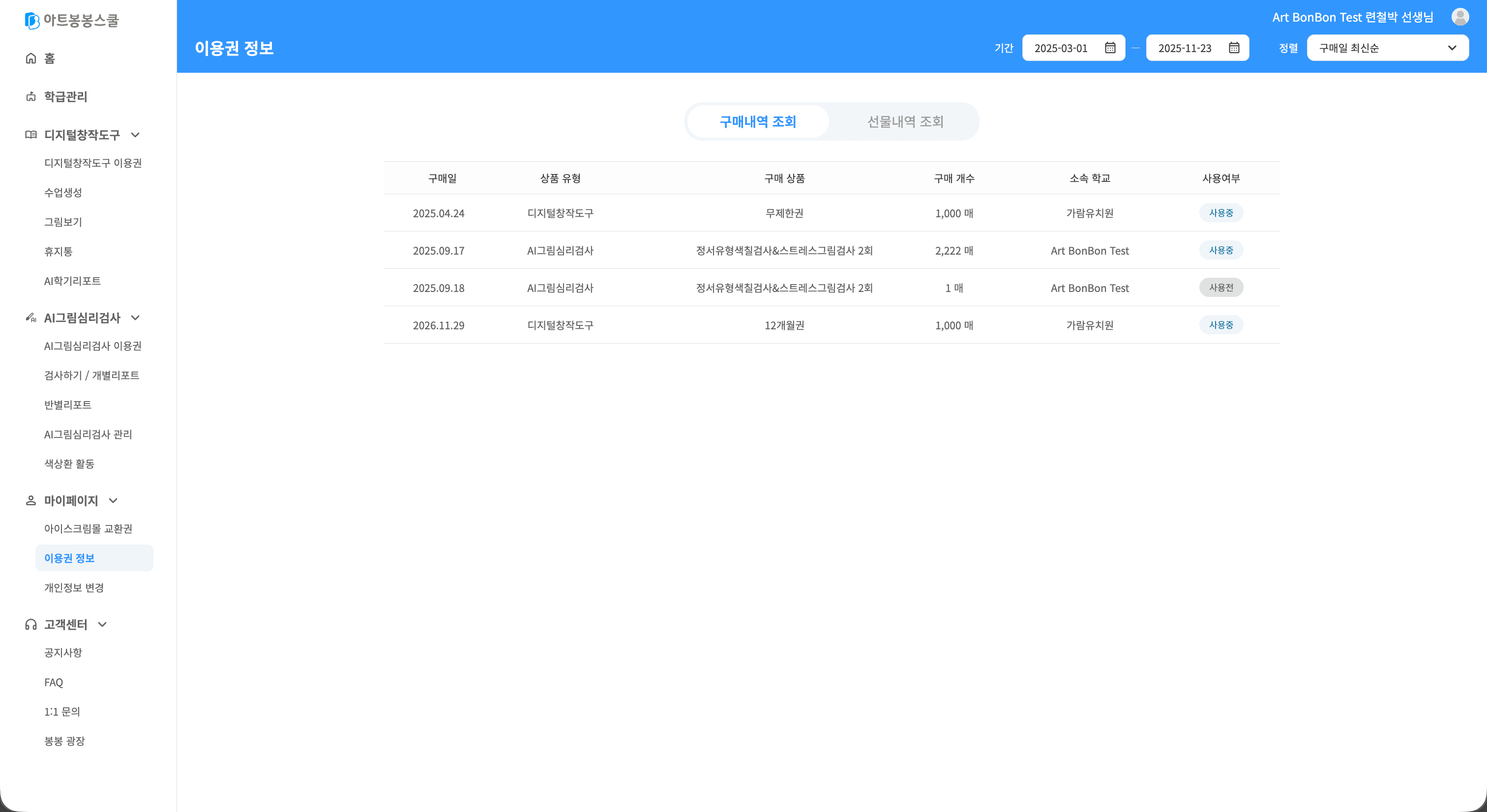Click the 아트봉봉스쿨 logo icon
This screenshot has height=812, width=1487.
[32, 21]
